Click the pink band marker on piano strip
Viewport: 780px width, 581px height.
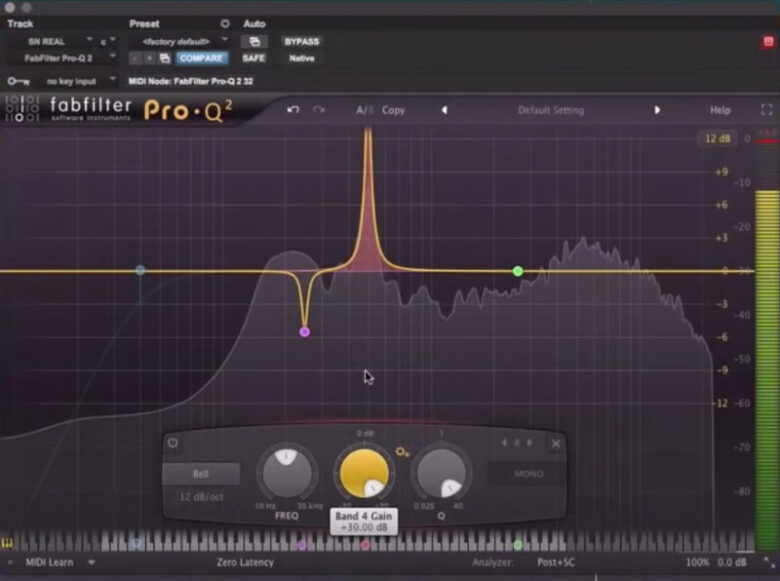[x=365, y=546]
